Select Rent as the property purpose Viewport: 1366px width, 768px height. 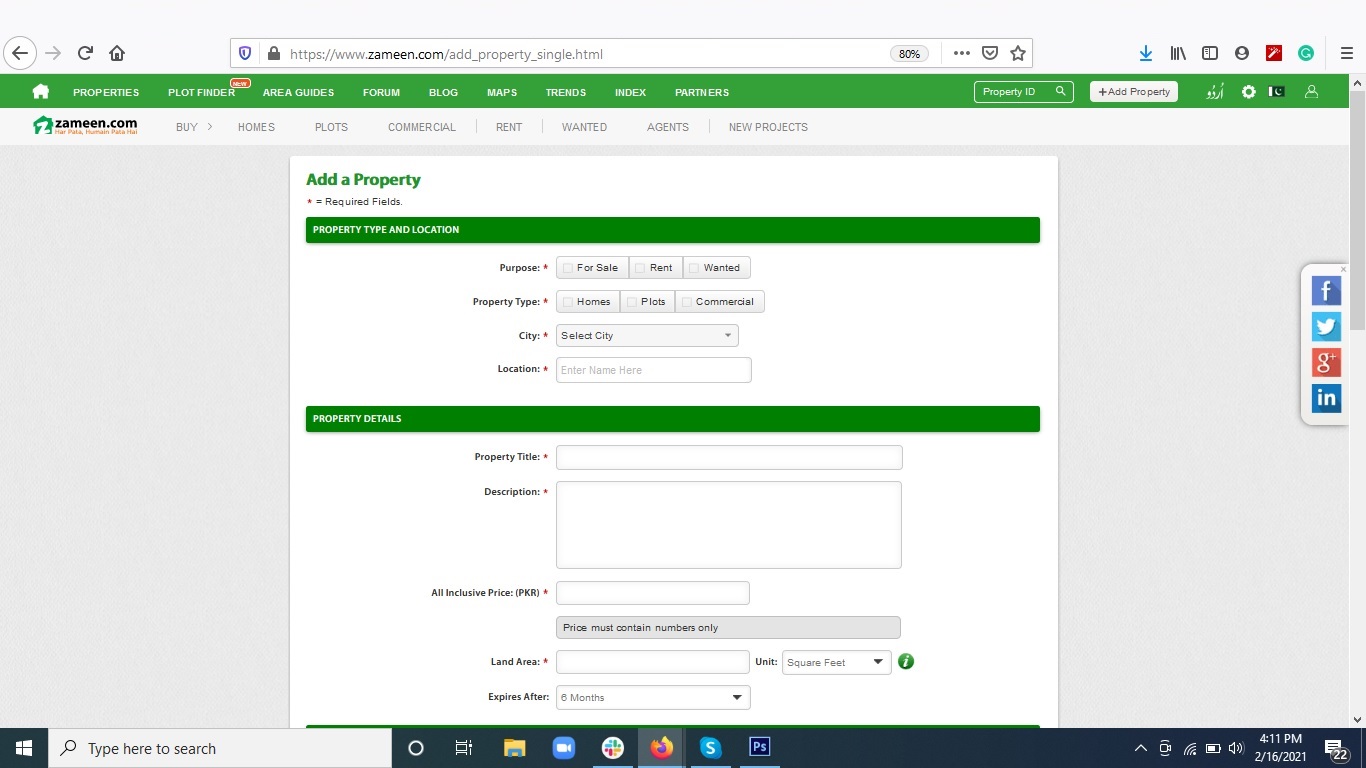pos(640,267)
